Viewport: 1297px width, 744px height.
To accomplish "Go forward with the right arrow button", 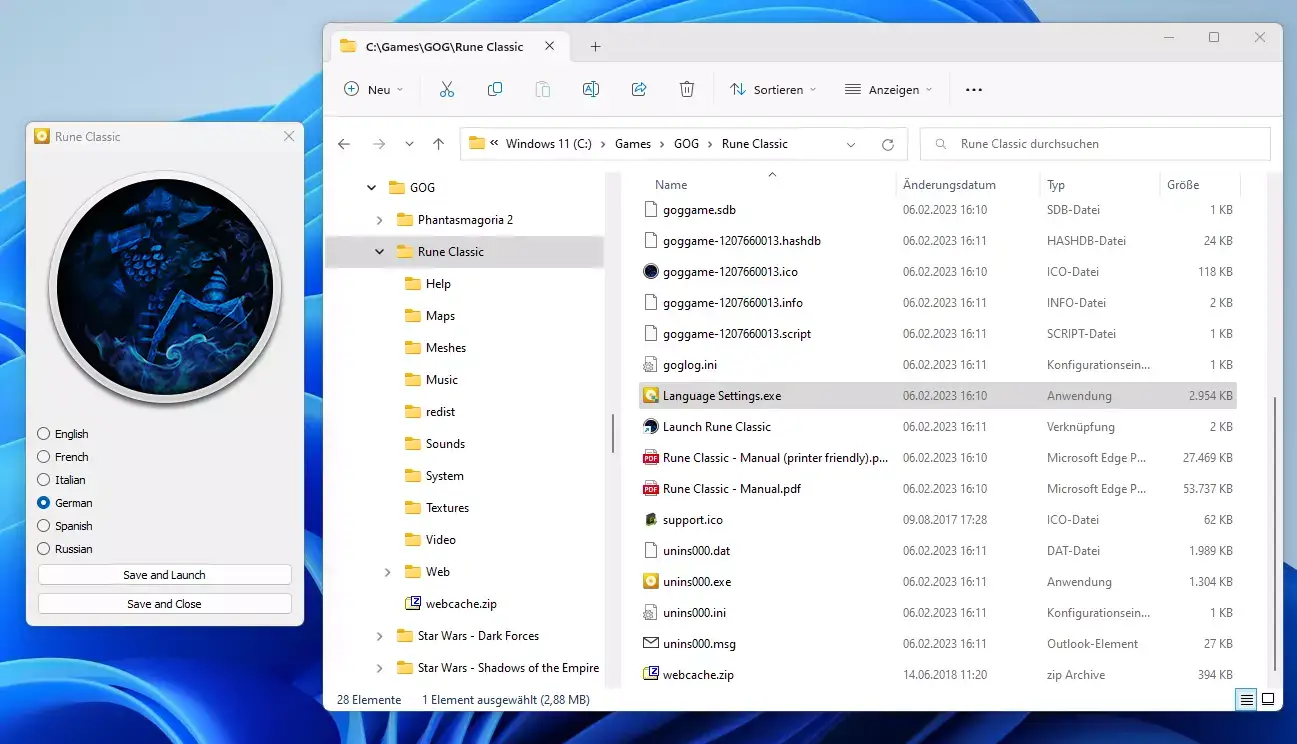I will [x=379, y=144].
